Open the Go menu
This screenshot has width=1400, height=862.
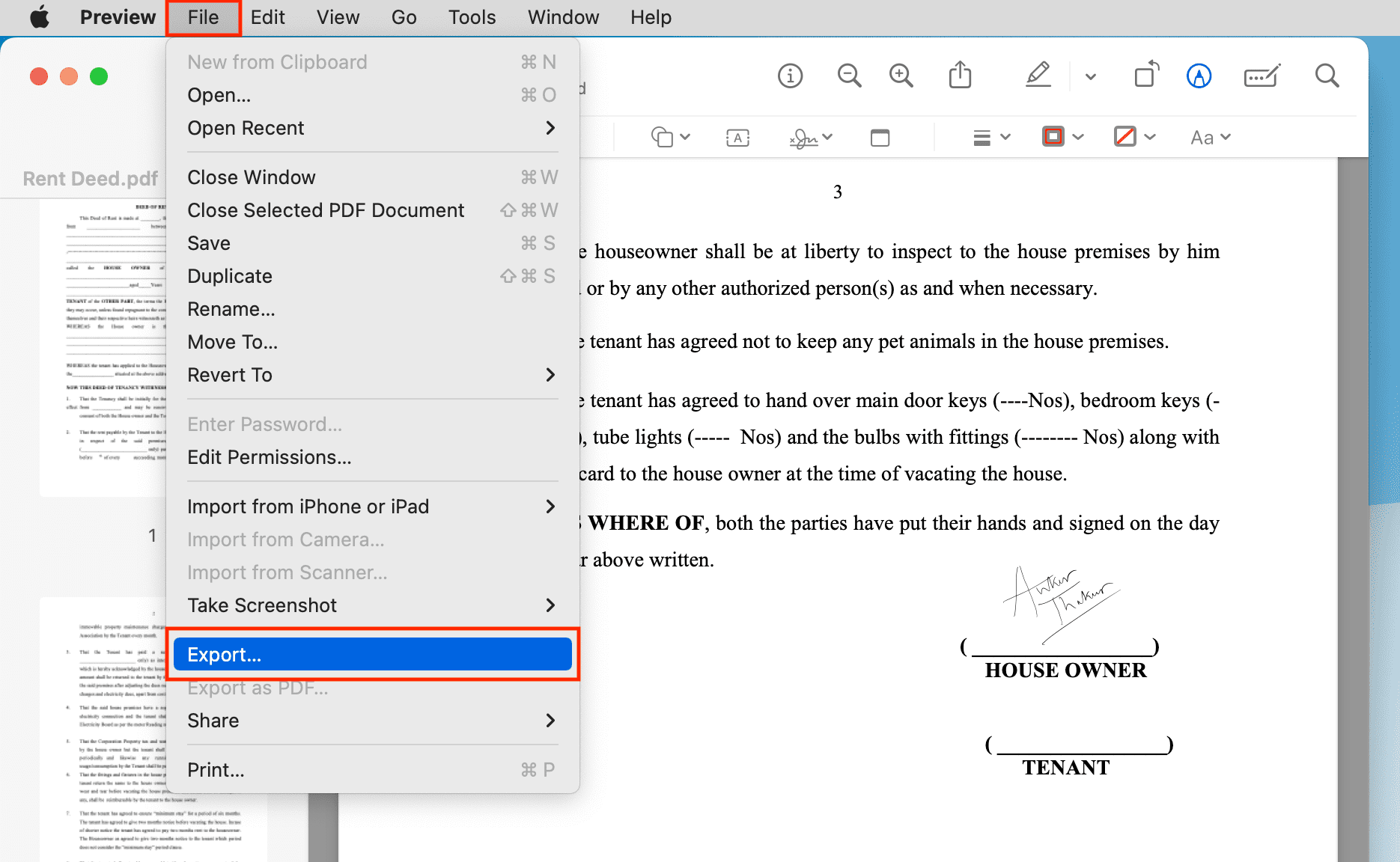404,16
